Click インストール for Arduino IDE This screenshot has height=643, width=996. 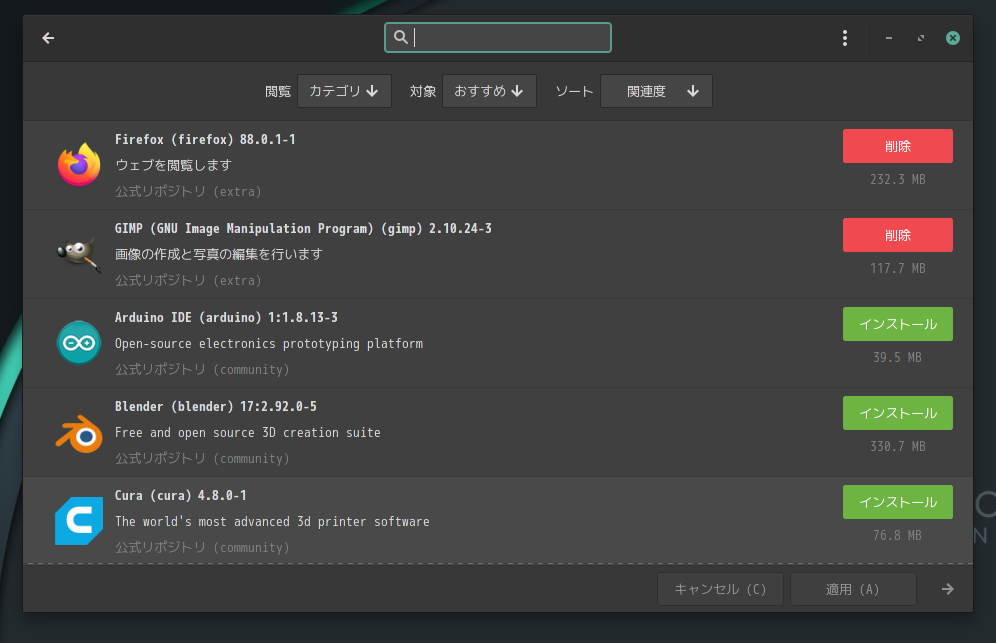pyautogui.click(x=898, y=324)
